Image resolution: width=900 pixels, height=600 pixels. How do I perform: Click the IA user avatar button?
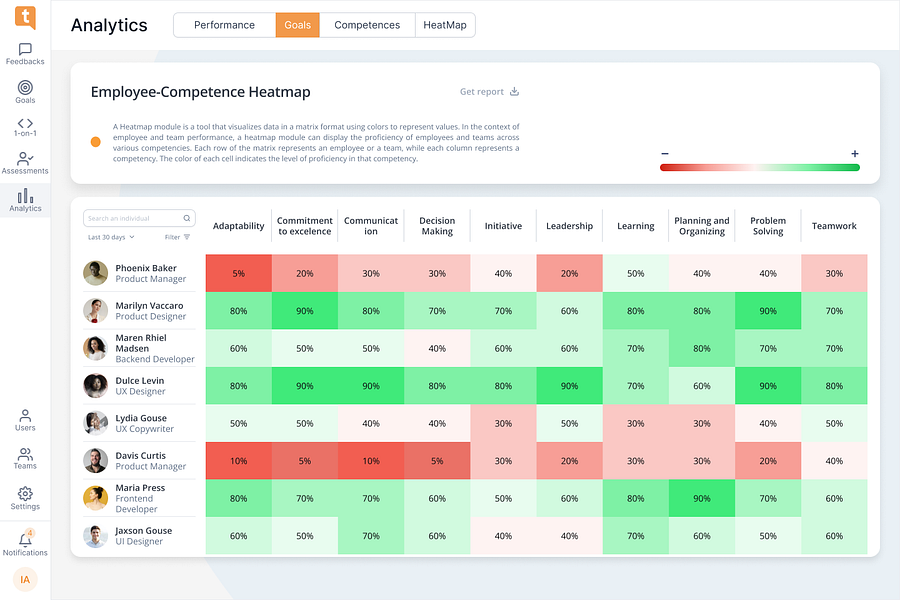(x=25, y=579)
